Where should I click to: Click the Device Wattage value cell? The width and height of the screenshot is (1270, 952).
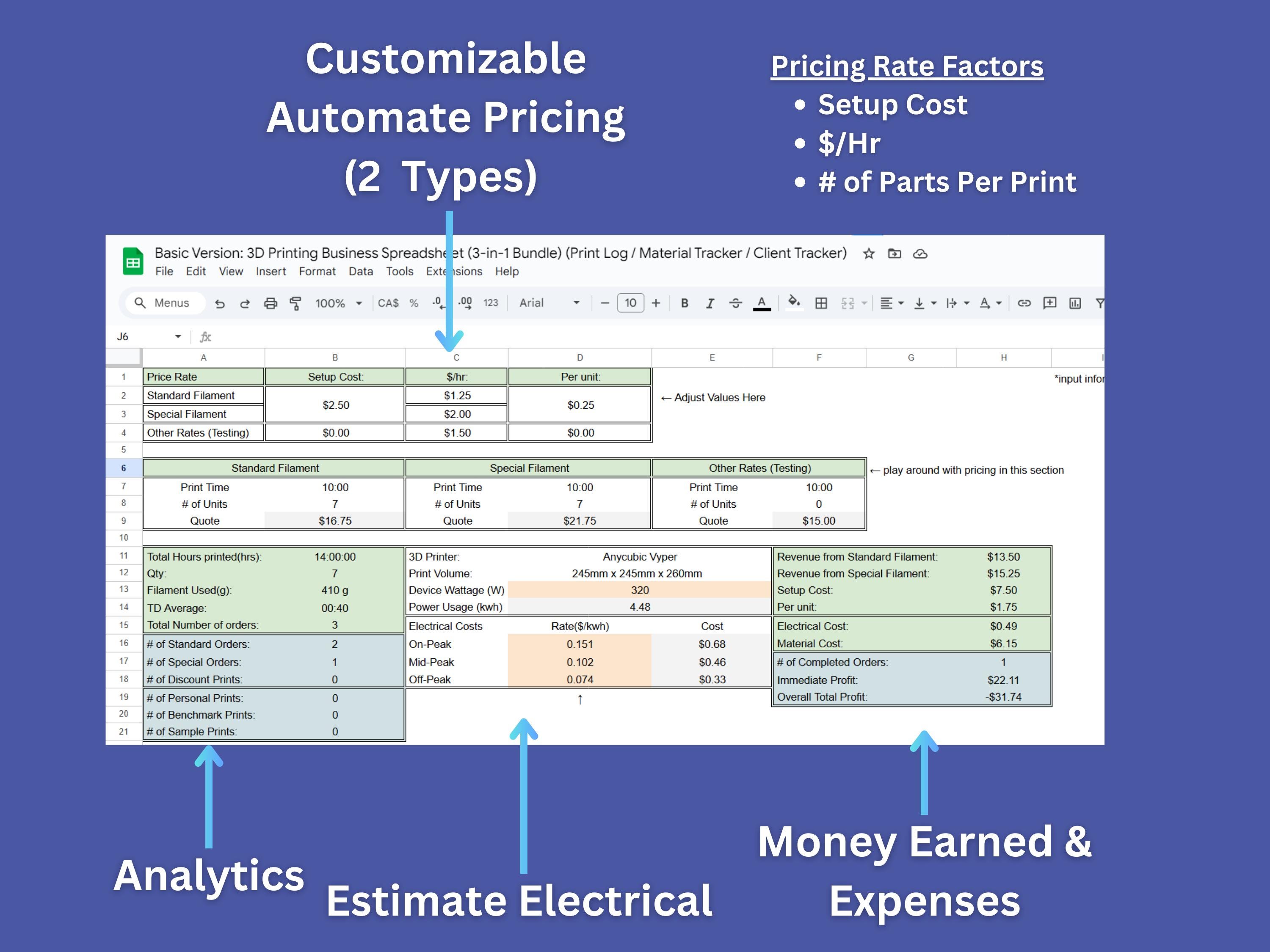[639, 590]
